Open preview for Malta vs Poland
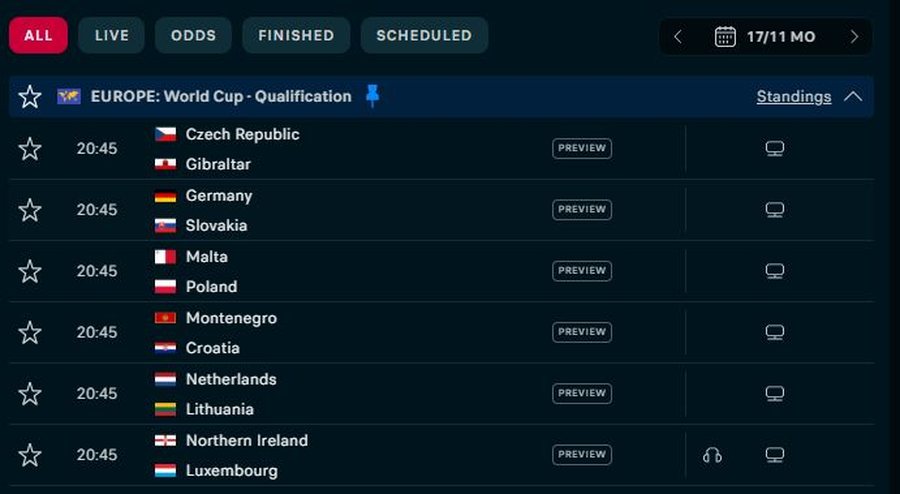The width and height of the screenshot is (900, 494). 581,271
